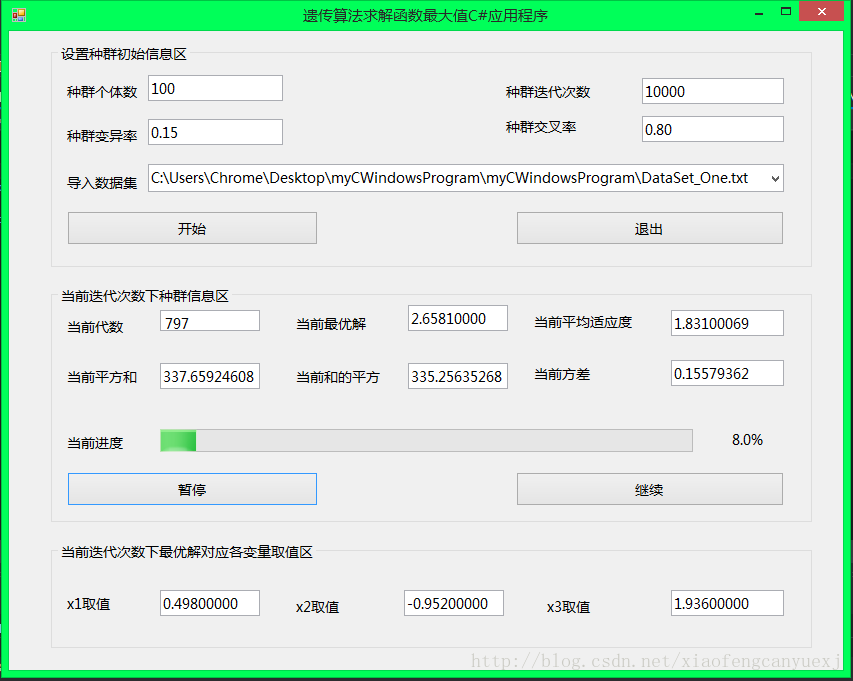Click the x2取值 label

point(317,607)
